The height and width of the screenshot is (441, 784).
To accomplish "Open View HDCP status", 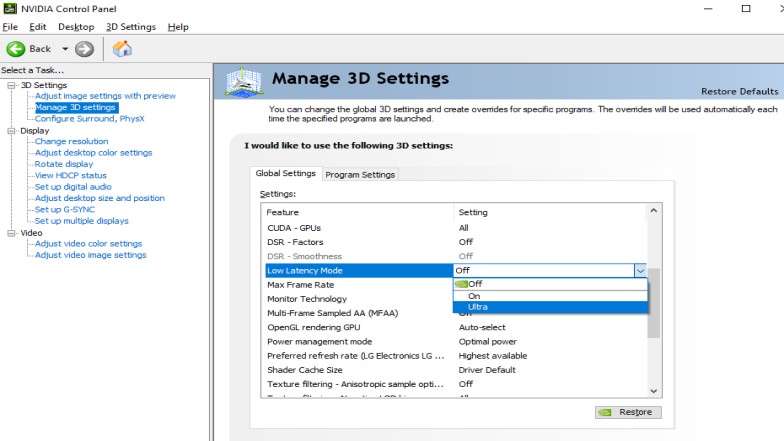I will pyautogui.click(x=70, y=176).
